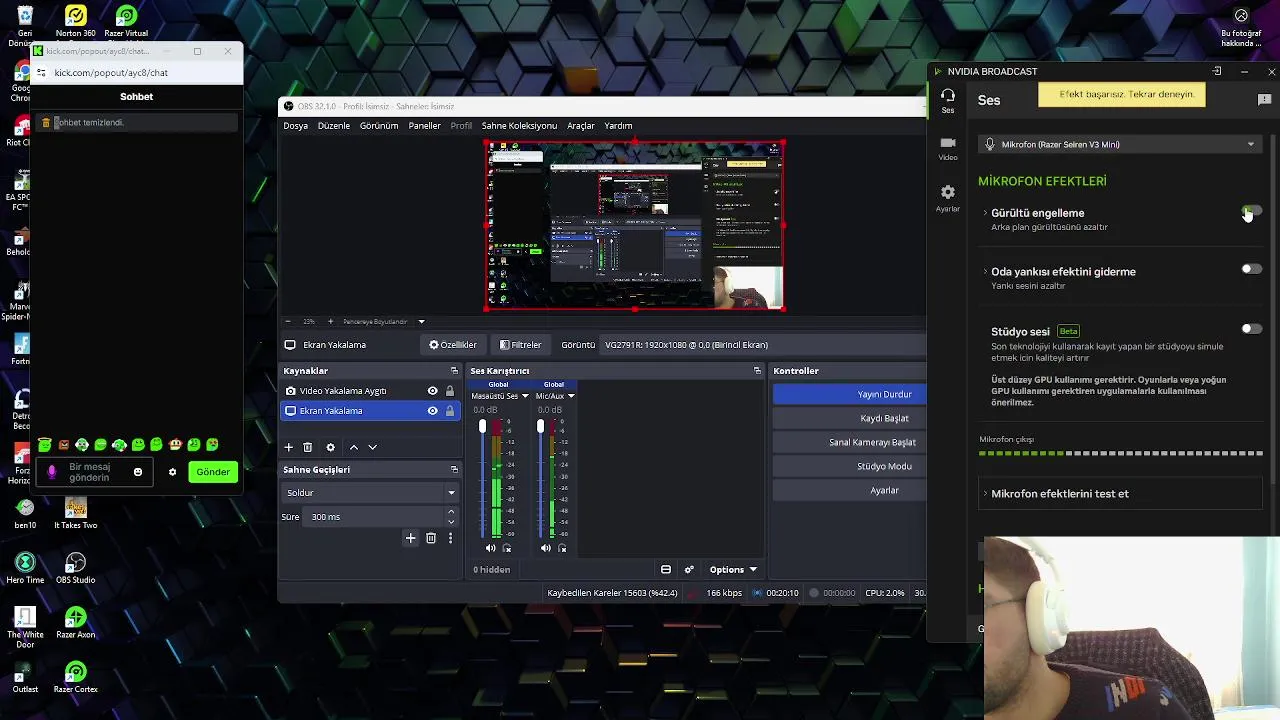Open the Ses tab in NVIDIA Broadcast sidebar
The image size is (1280, 720).
click(947, 99)
